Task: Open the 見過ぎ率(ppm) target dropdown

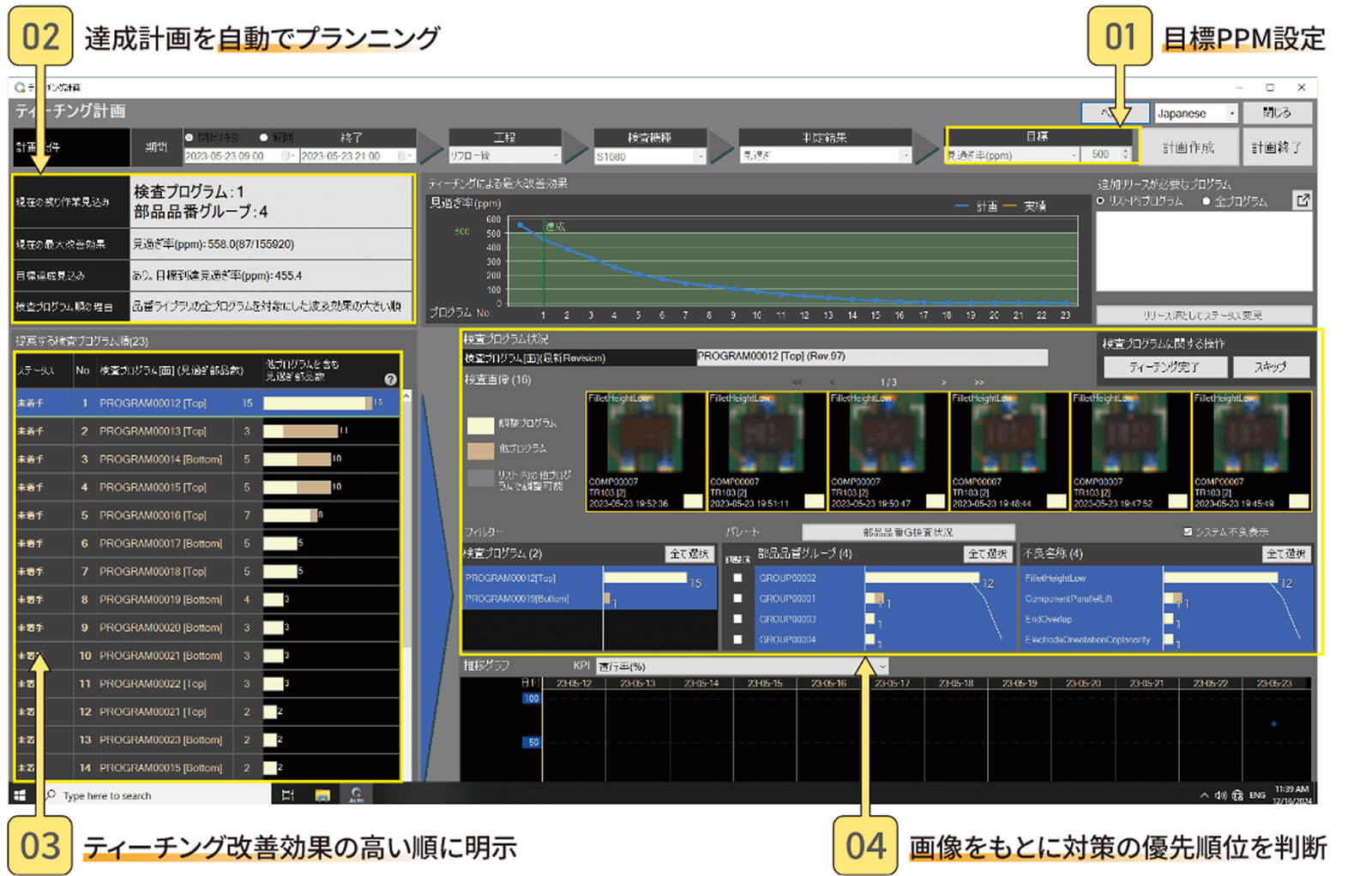Action: tap(1013, 155)
